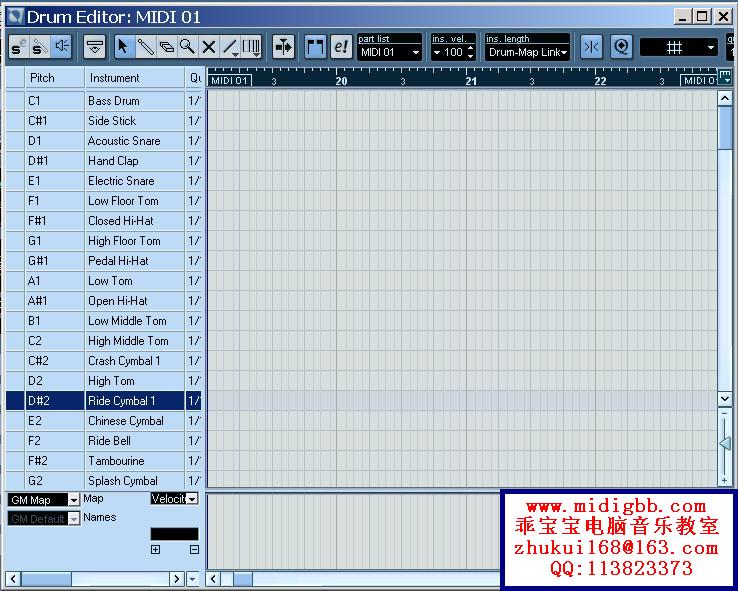Toggle the Solo Editor button
This screenshot has height=591, width=738.
pyautogui.click(x=19, y=47)
